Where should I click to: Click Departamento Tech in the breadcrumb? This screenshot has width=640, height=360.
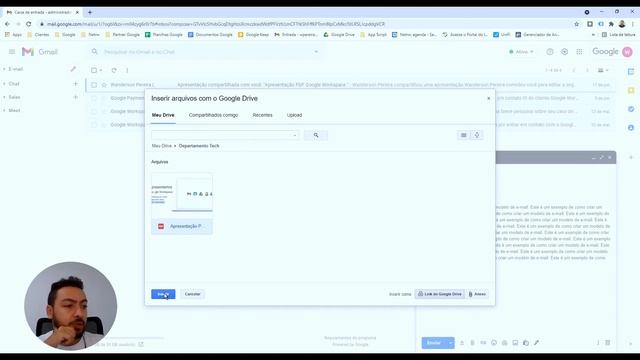tap(199, 146)
